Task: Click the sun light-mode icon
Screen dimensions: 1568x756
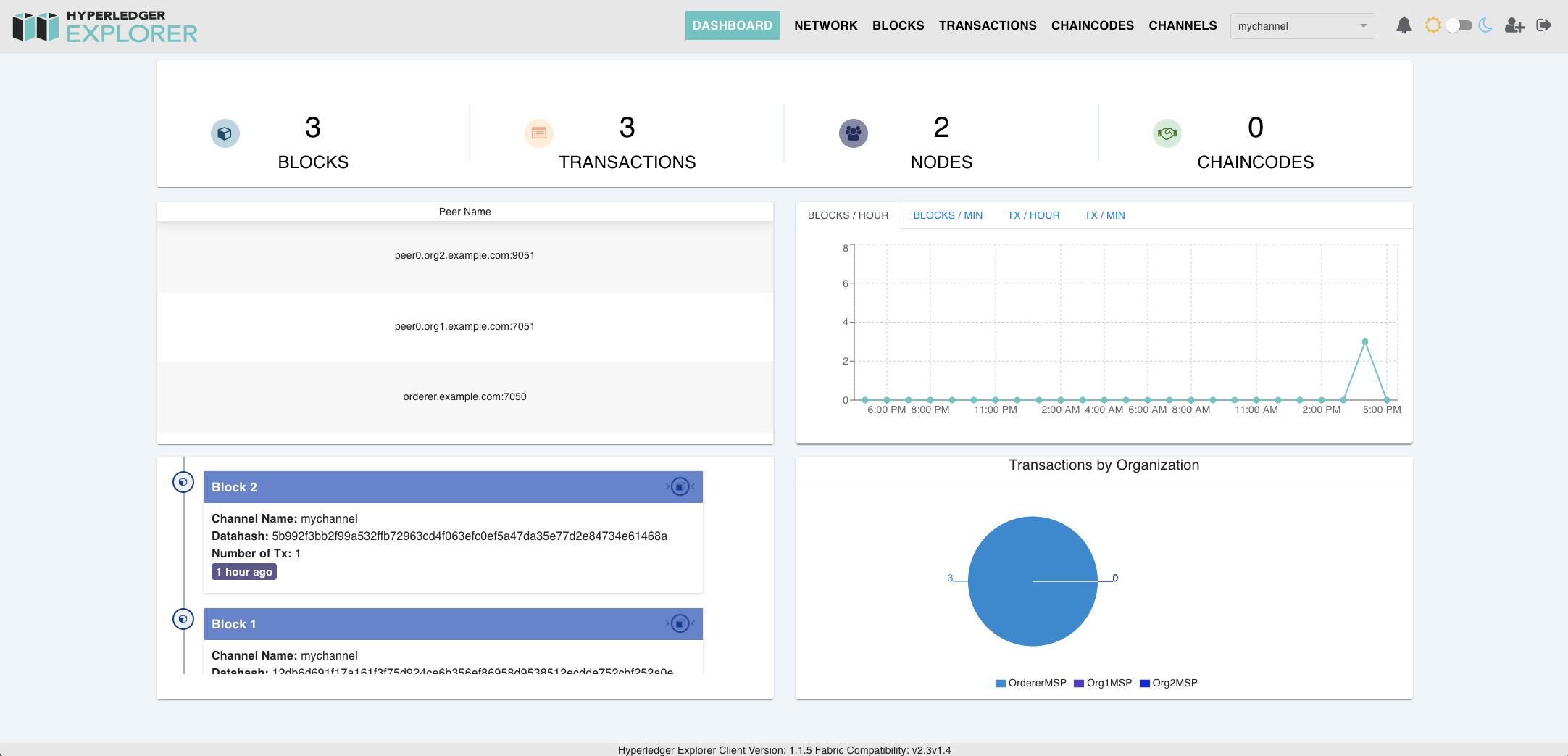Action: [1433, 25]
